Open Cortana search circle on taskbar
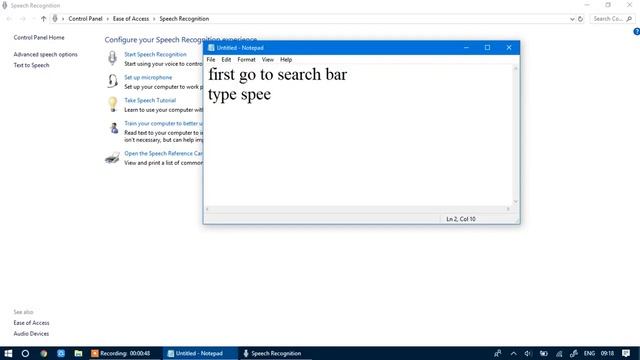 (x=25, y=353)
